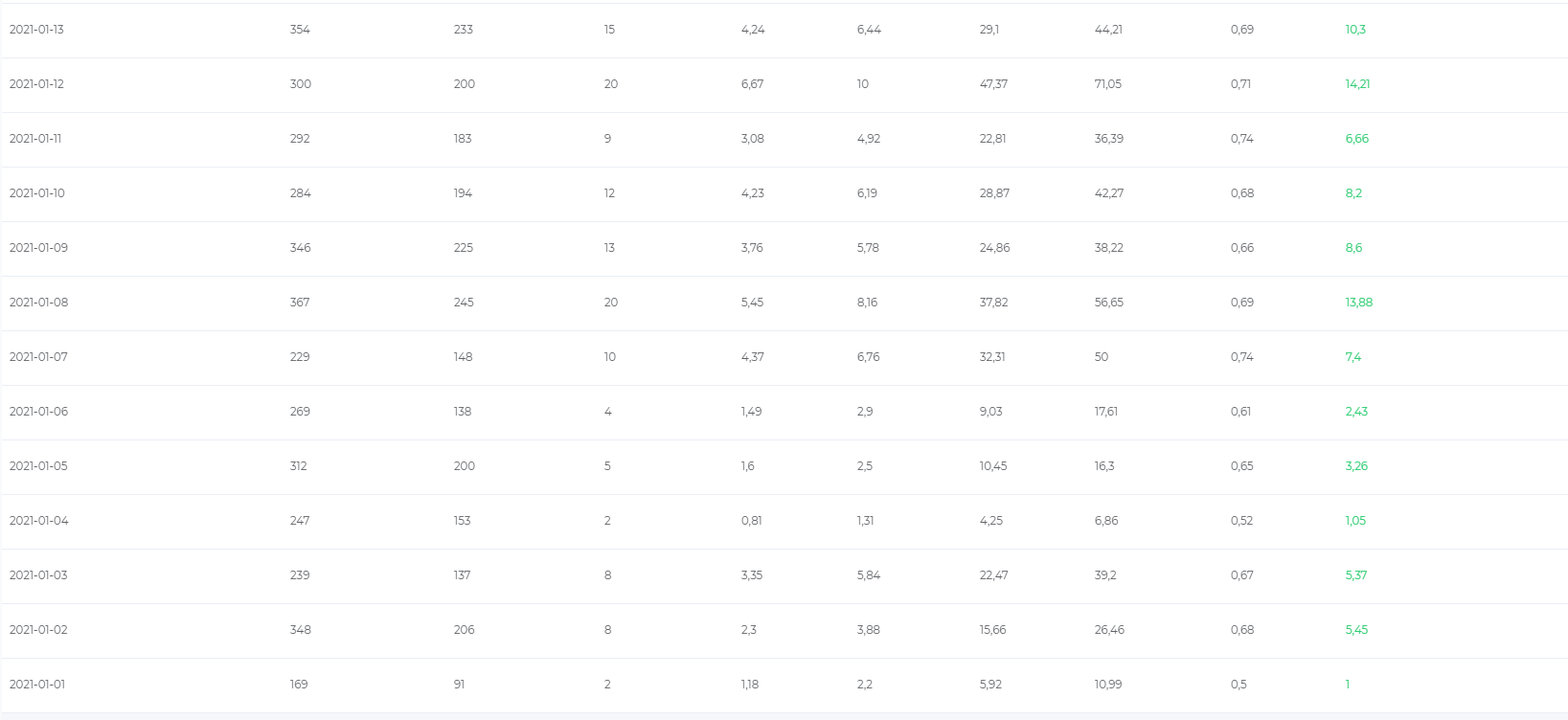Click the cell showing 47,37
Screen dimensions: 1568x720
click(x=993, y=84)
